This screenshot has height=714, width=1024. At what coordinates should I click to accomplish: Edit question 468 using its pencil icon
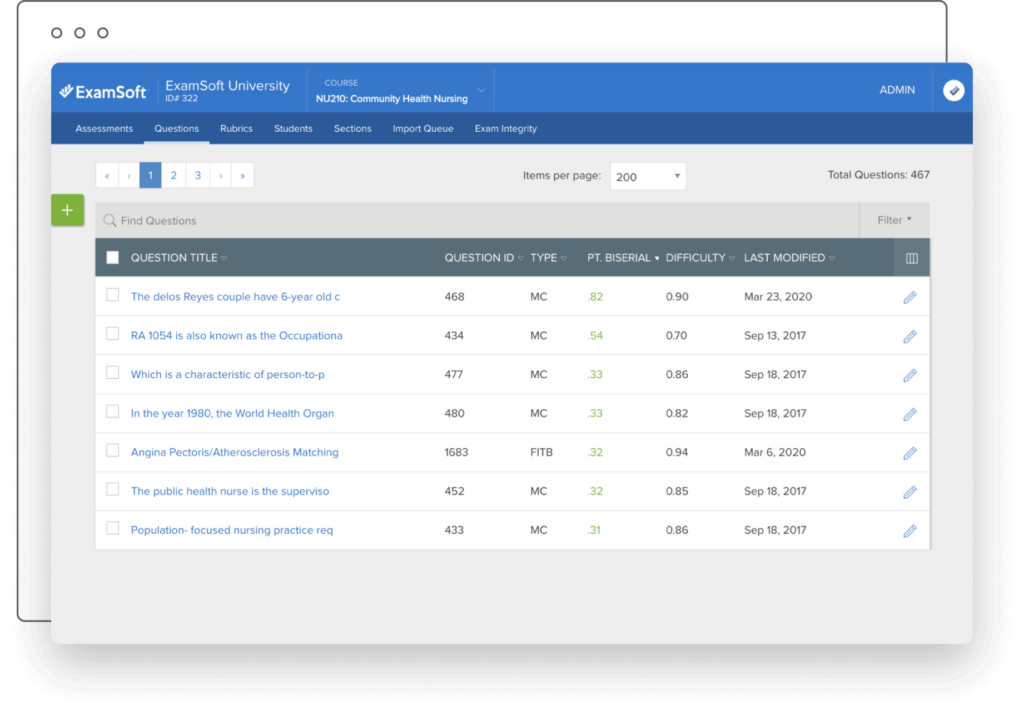point(909,296)
